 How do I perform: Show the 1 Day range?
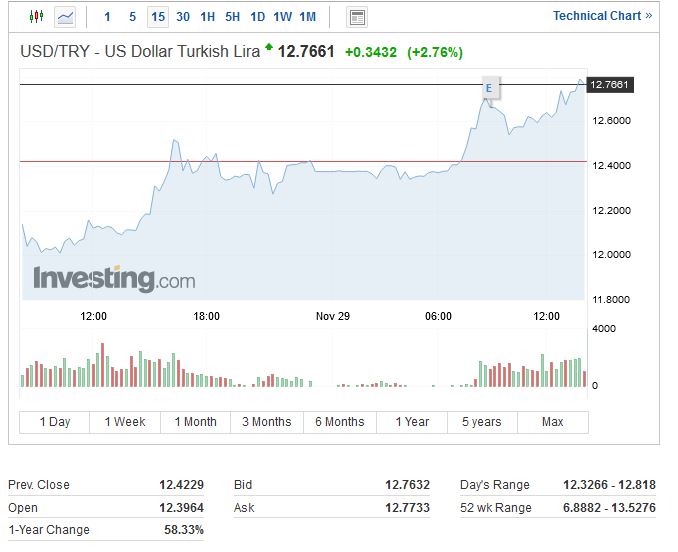(x=55, y=422)
